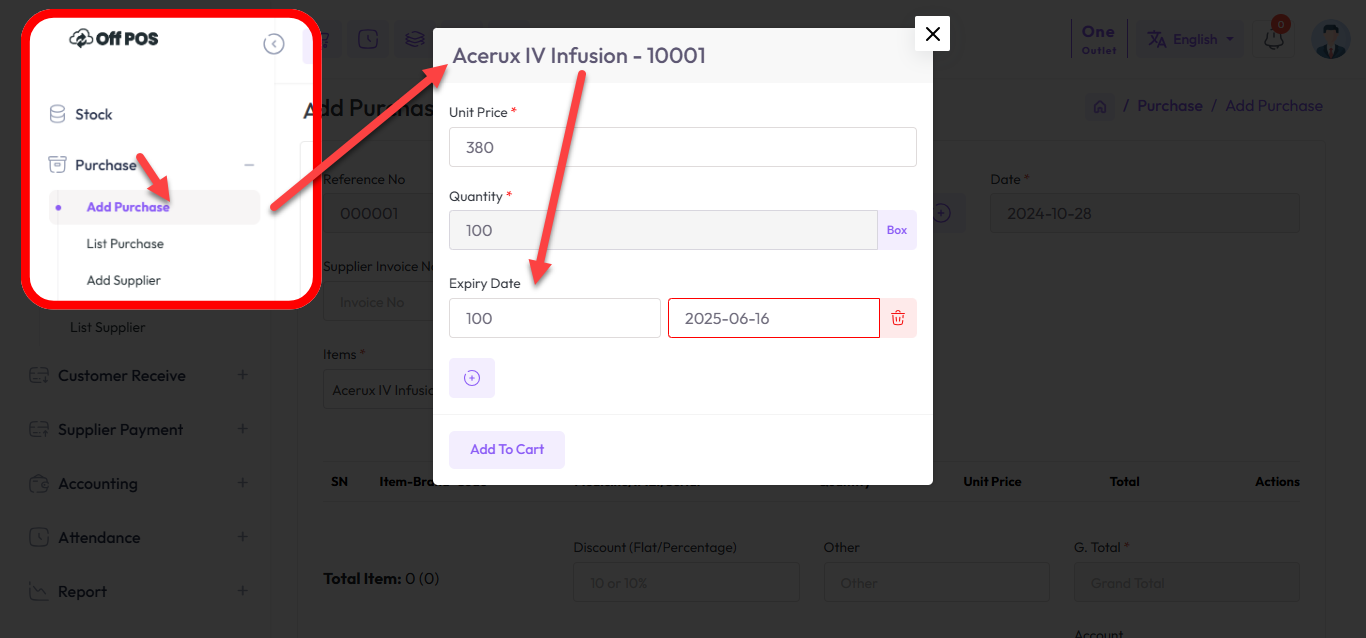The height and width of the screenshot is (638, 1366).
Task: Open the Add Supplier menu item
Action: pyautogui.click(x=123, y=281)
